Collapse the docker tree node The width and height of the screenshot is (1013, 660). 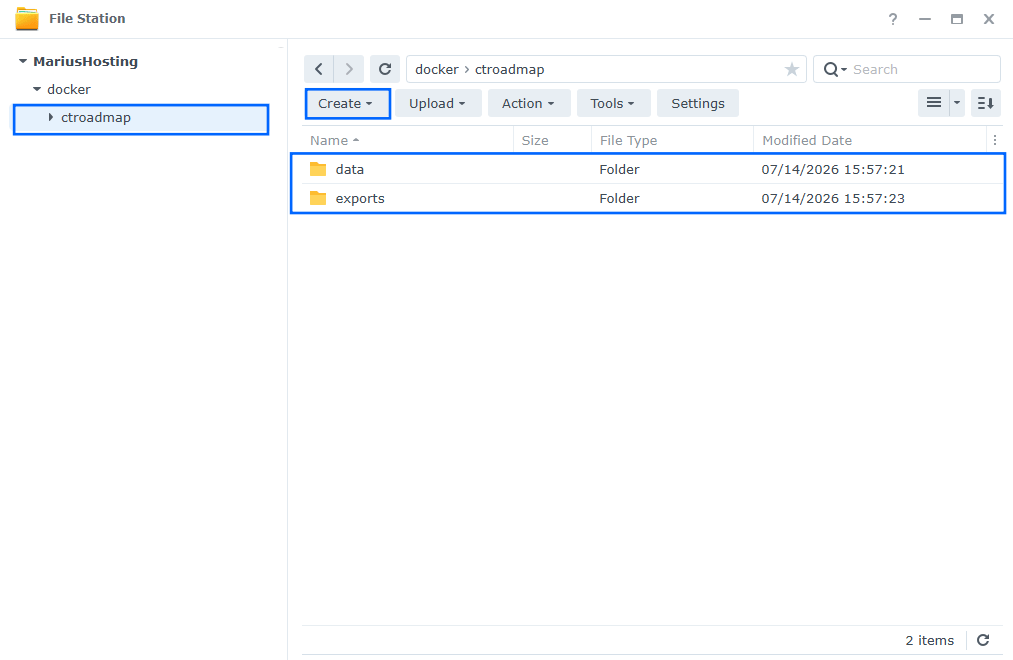[37, 89]
